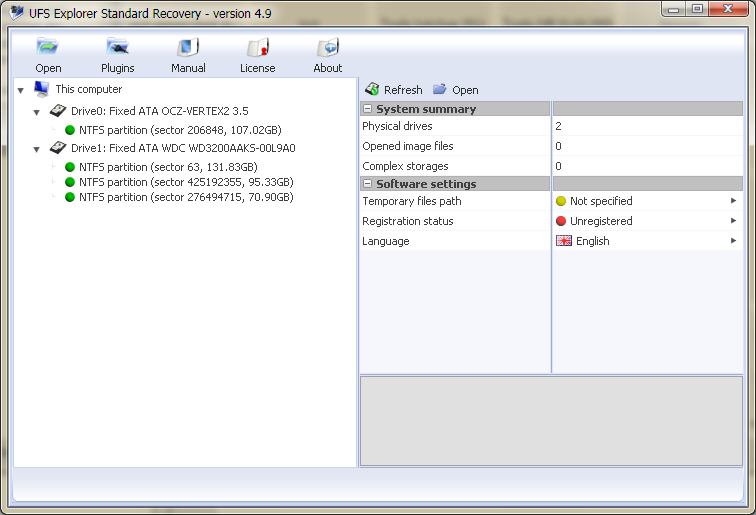756x515 pixels.
Task: Open Language selection arrow menu
Action: pos(733,240)
